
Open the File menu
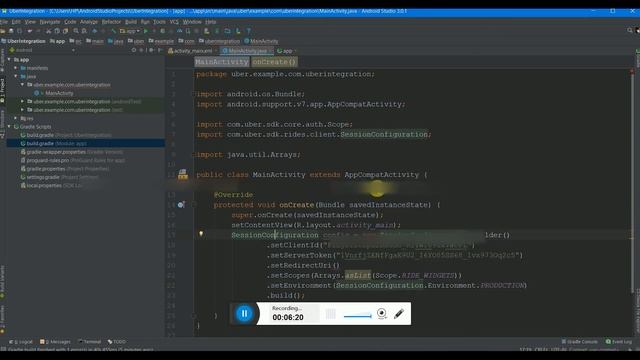(x=4, y=22)
